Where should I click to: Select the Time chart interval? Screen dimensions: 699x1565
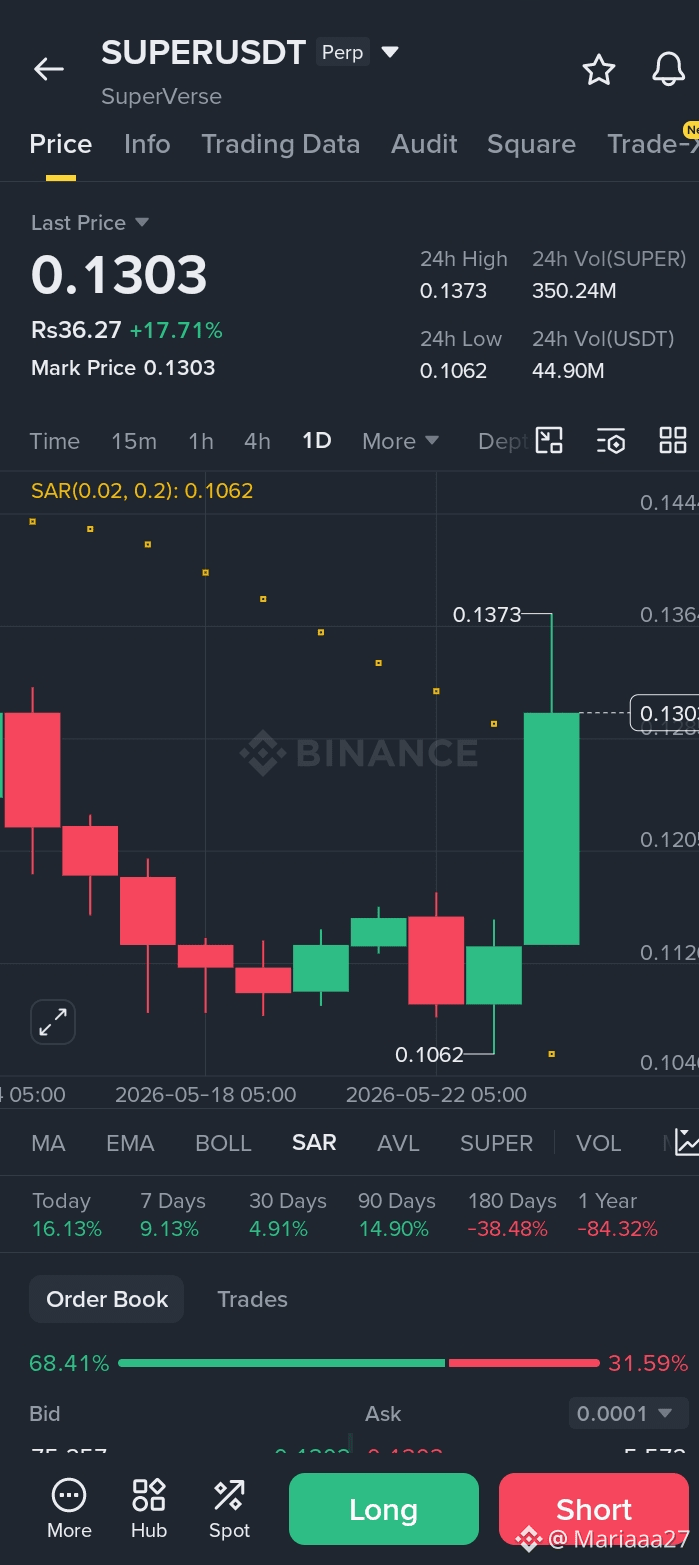click(x=55, y=441)
